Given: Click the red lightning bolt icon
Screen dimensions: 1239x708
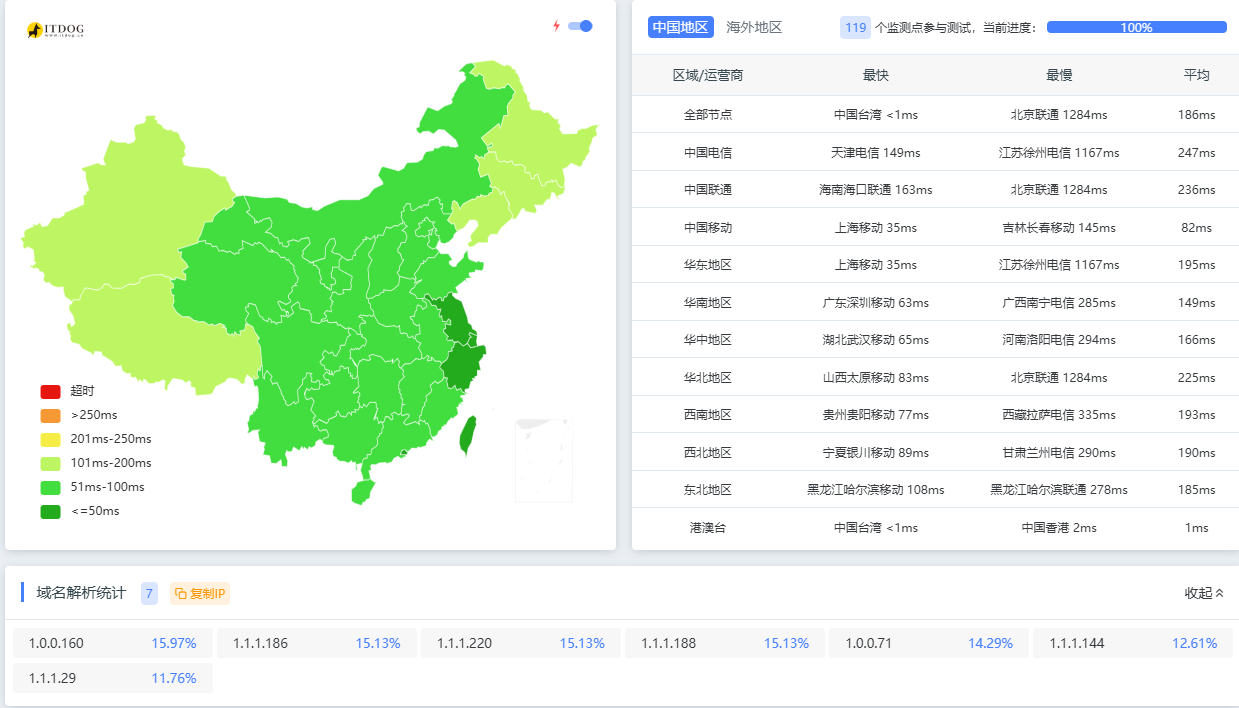Looking at the screenshot, I should click(556, 26).
